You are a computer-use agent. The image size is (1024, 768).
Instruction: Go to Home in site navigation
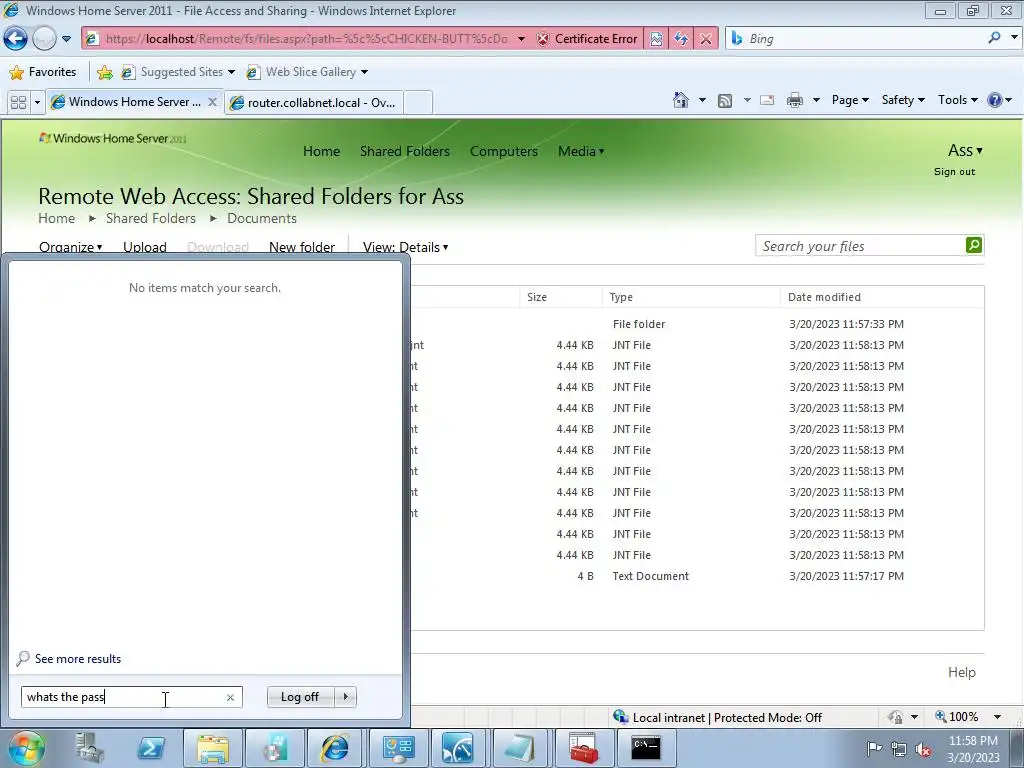click(321, 152)
